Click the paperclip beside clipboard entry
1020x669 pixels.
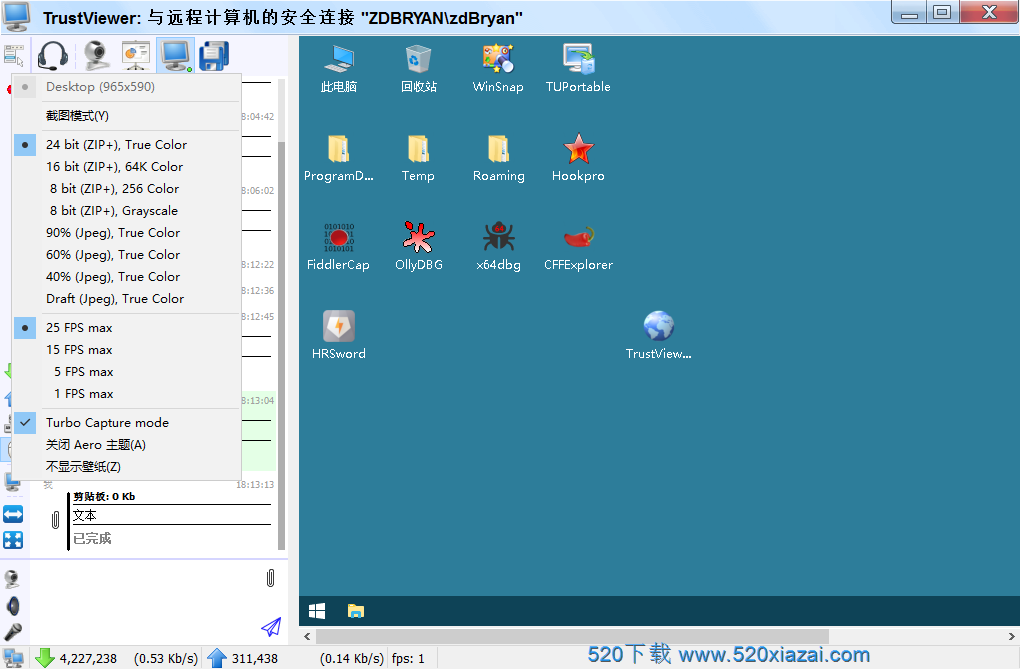point(55,519)
